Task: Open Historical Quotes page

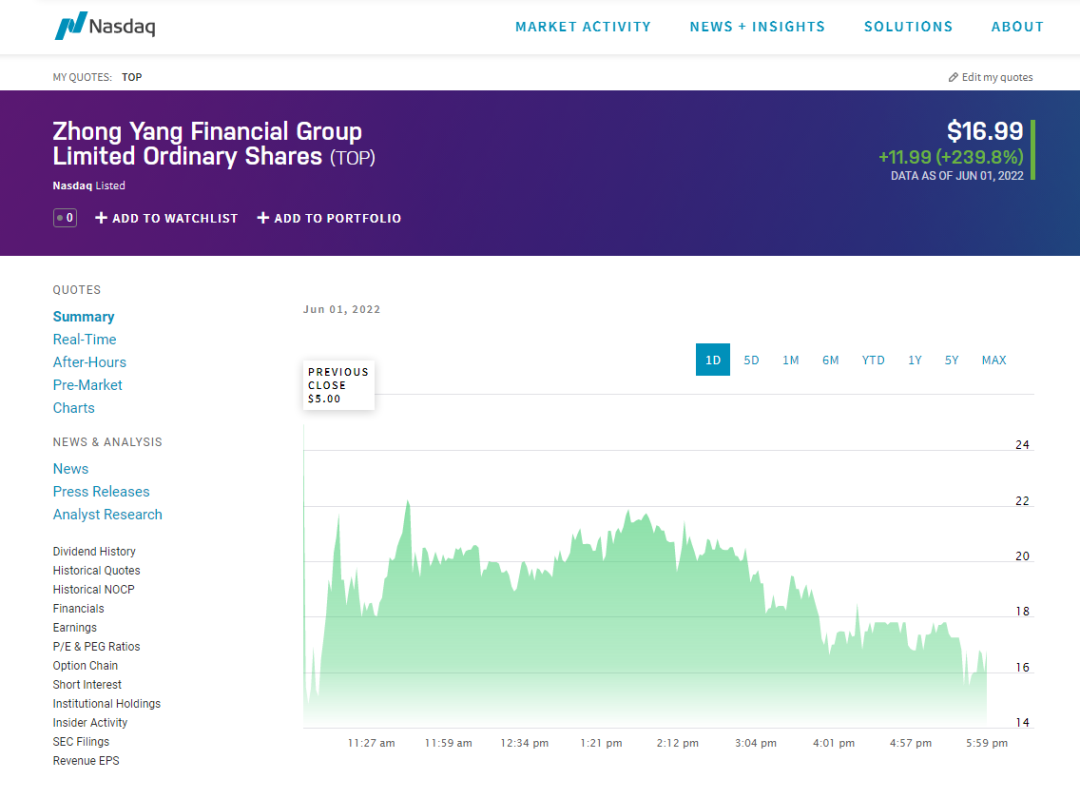Action: [96, 570]
